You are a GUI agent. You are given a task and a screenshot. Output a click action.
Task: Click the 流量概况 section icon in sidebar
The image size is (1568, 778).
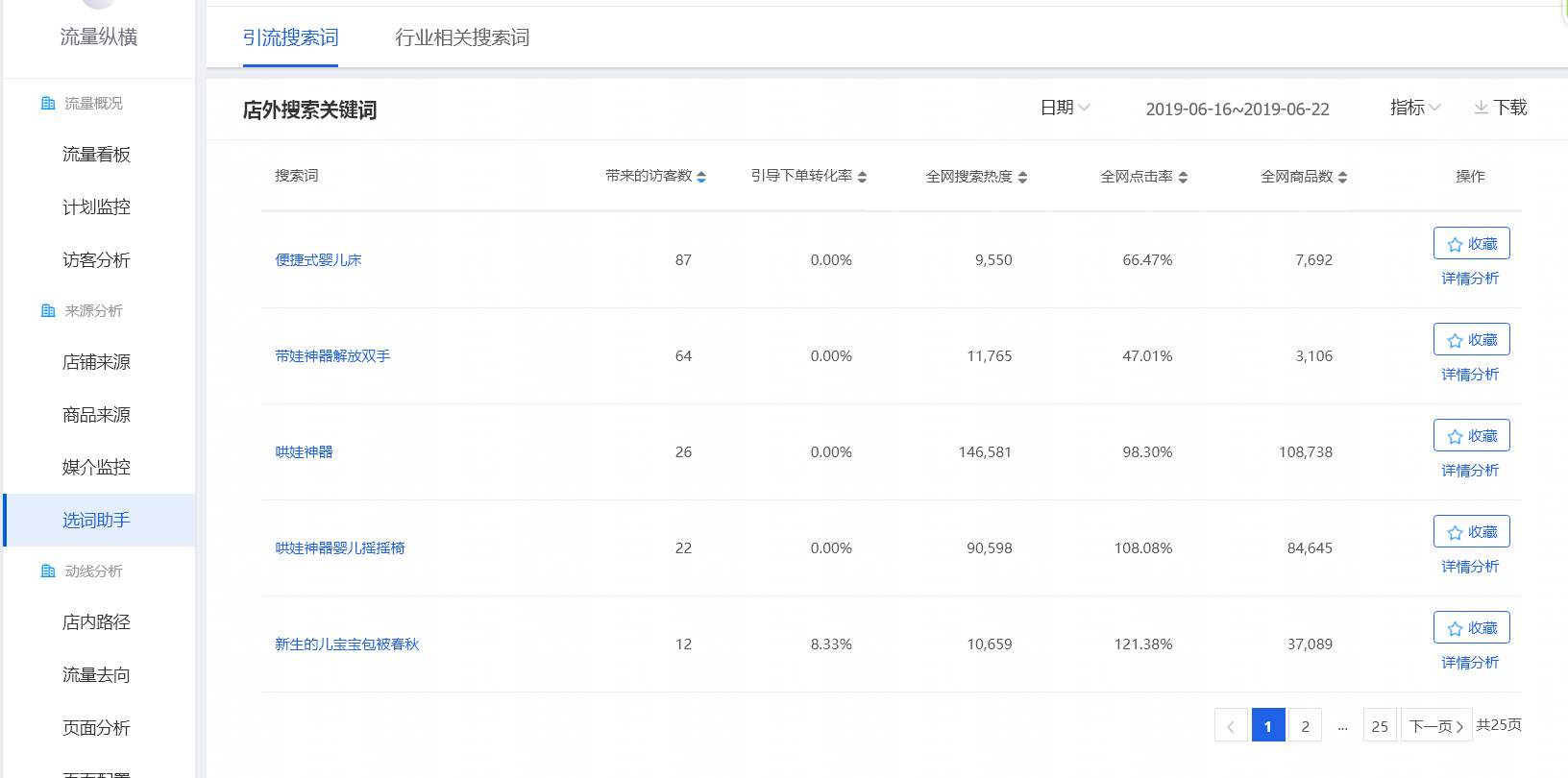coord(48,104)
